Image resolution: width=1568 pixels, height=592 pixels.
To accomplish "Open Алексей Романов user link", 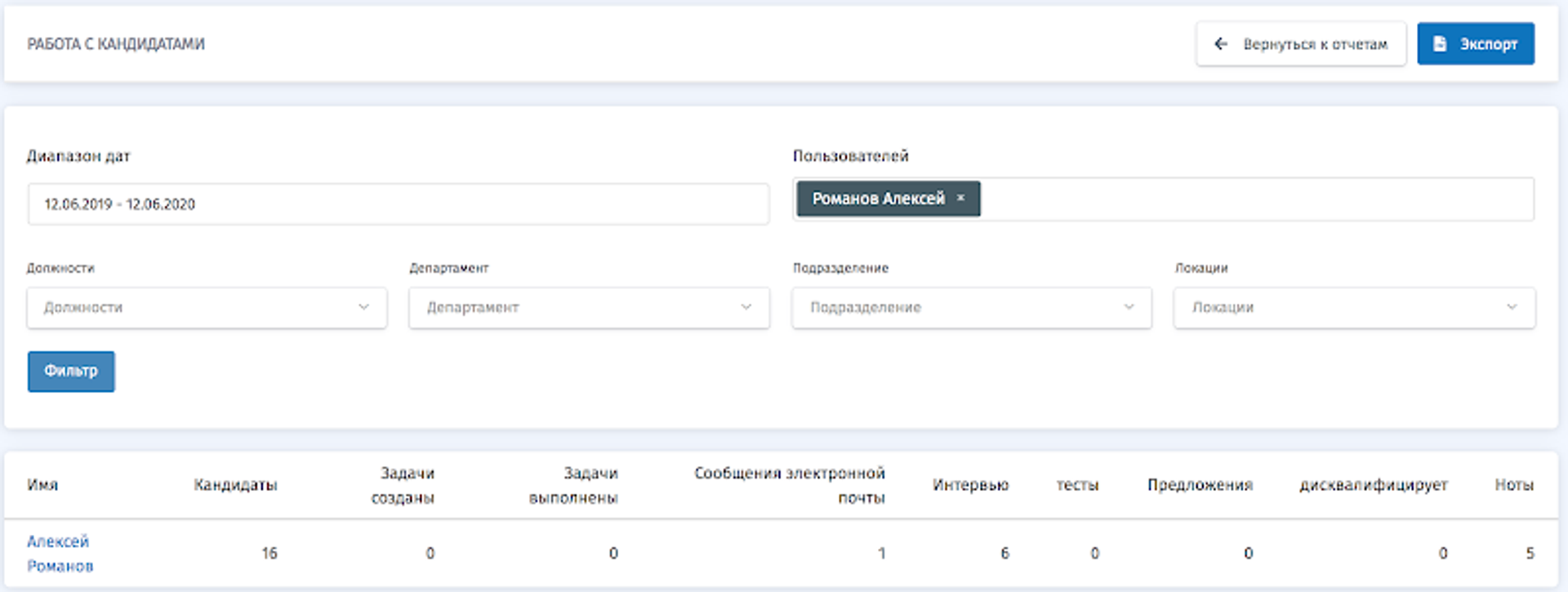I will coord(60,554).
